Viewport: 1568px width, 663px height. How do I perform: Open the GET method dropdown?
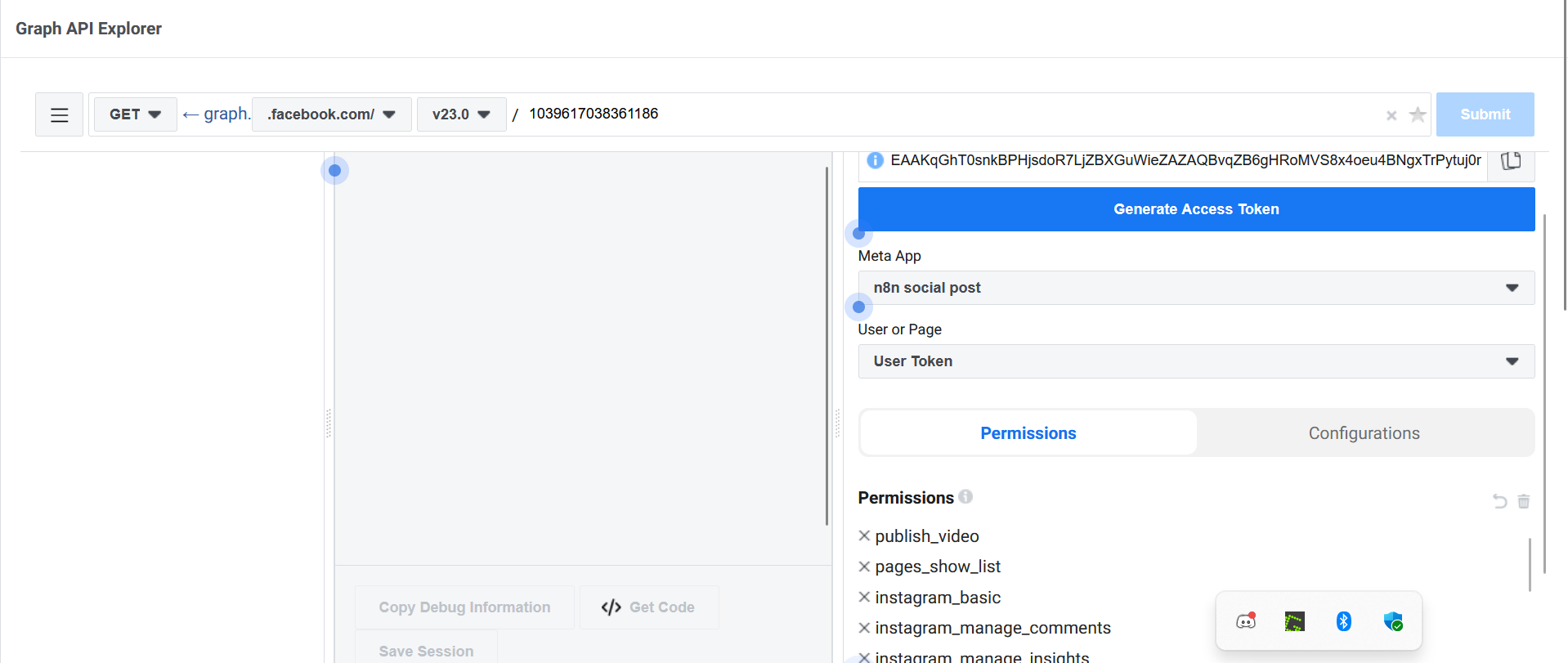tap(136, 114)
